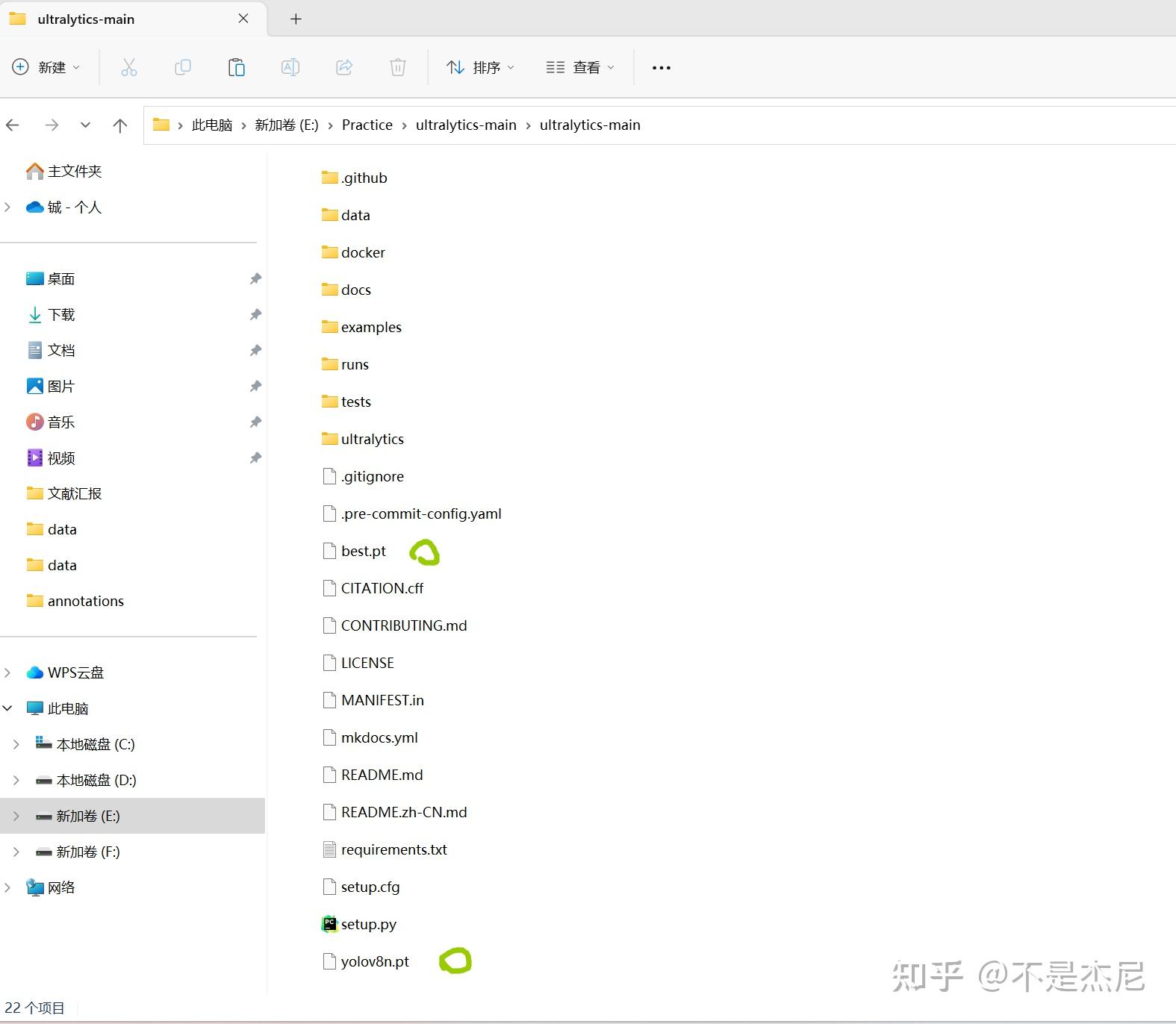This screenshot has width=1176, height=1024.
Task: Select the setup.py PyCharm file
Action: tap(359, 924)
